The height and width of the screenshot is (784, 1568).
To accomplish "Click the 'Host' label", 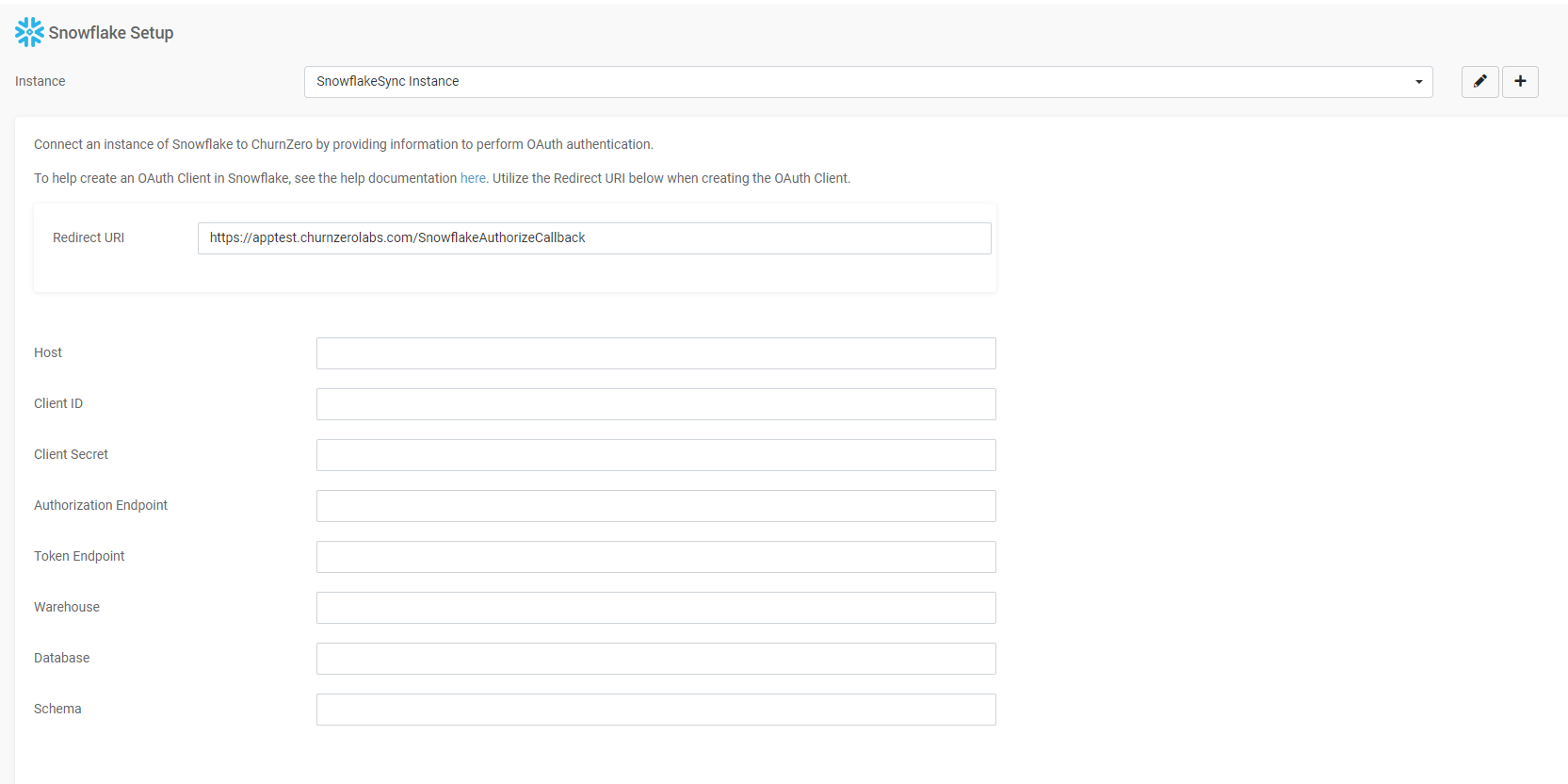I will [x=48, y=352].
